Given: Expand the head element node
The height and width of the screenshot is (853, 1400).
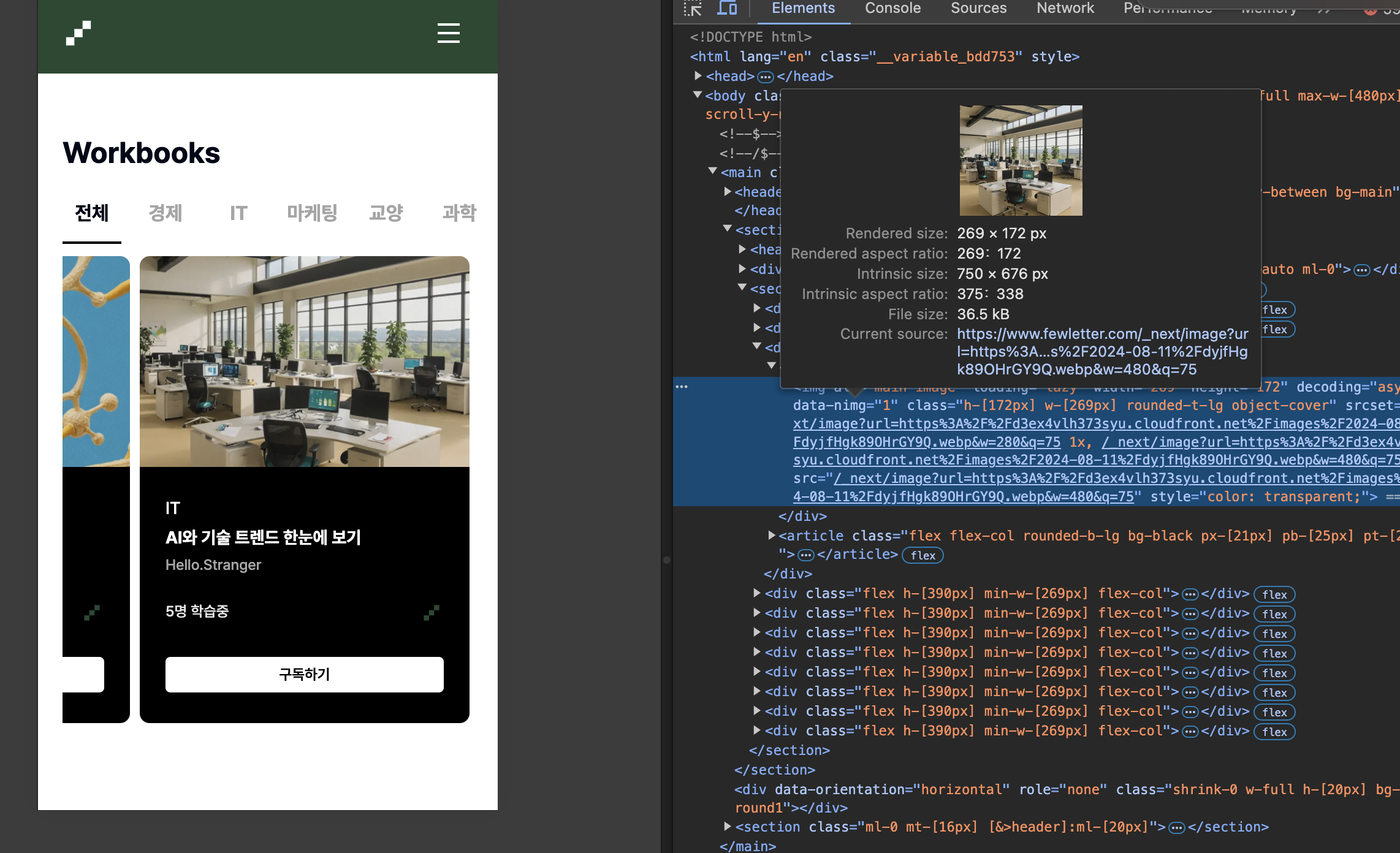Looking at the screenshot, I should pyautogui.click(x=698, y=75).
